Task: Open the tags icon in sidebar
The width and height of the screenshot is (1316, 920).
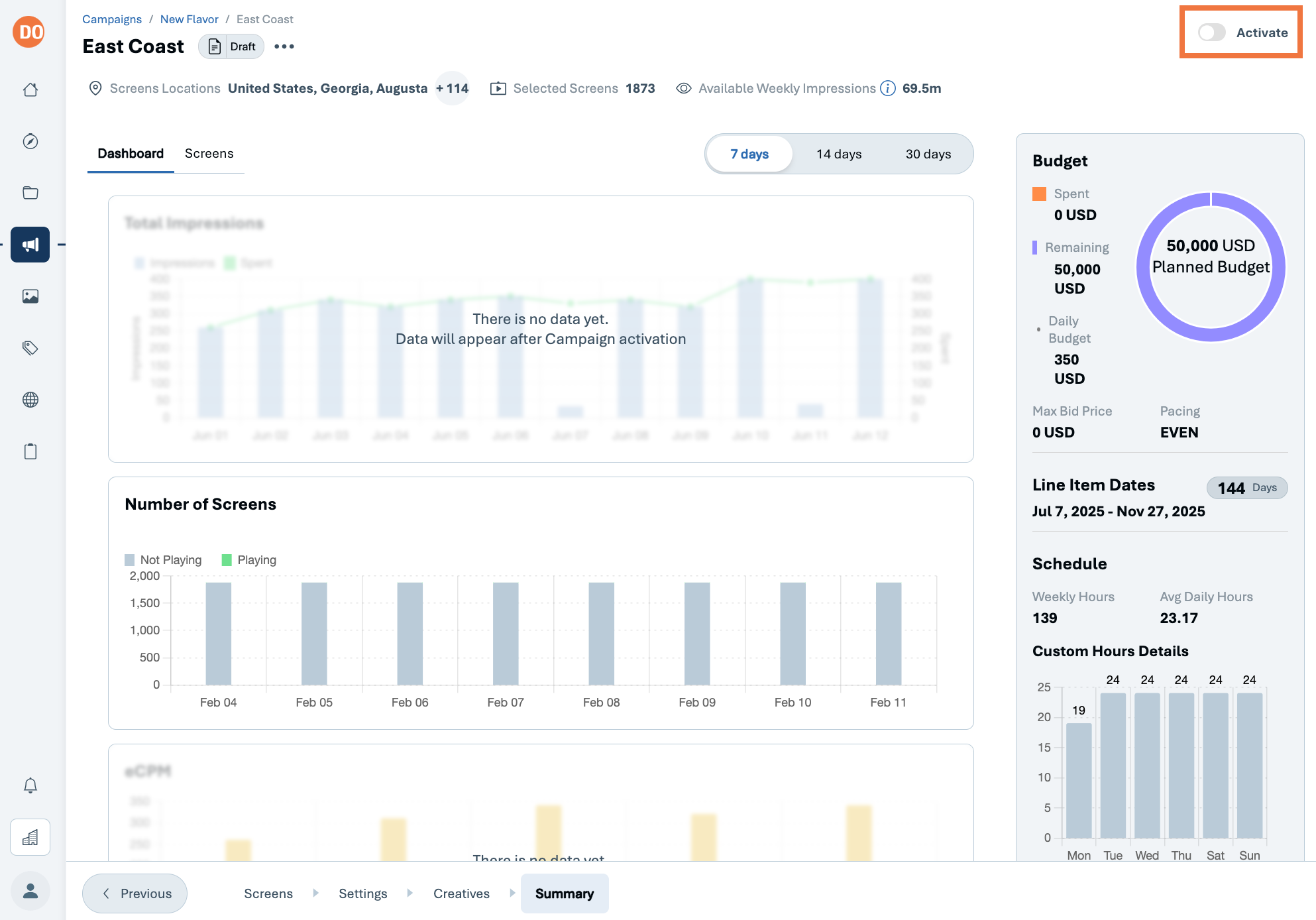Action: tap(30, 348)
